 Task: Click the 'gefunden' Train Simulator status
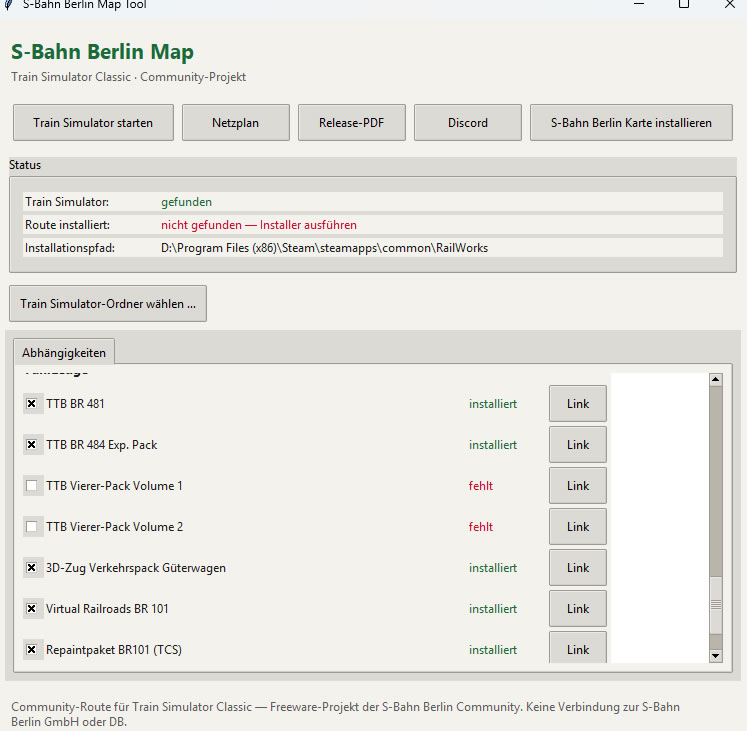[186, 202]
